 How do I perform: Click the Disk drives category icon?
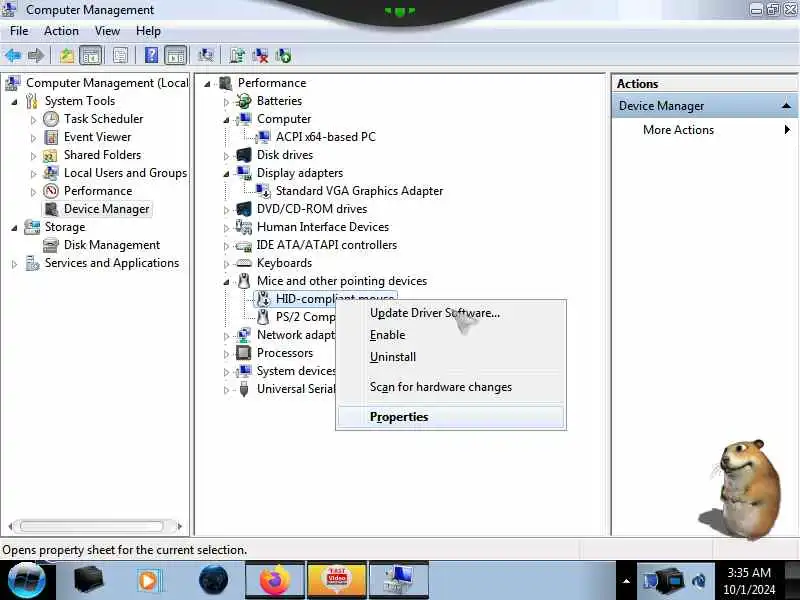(x=244, y=155)
